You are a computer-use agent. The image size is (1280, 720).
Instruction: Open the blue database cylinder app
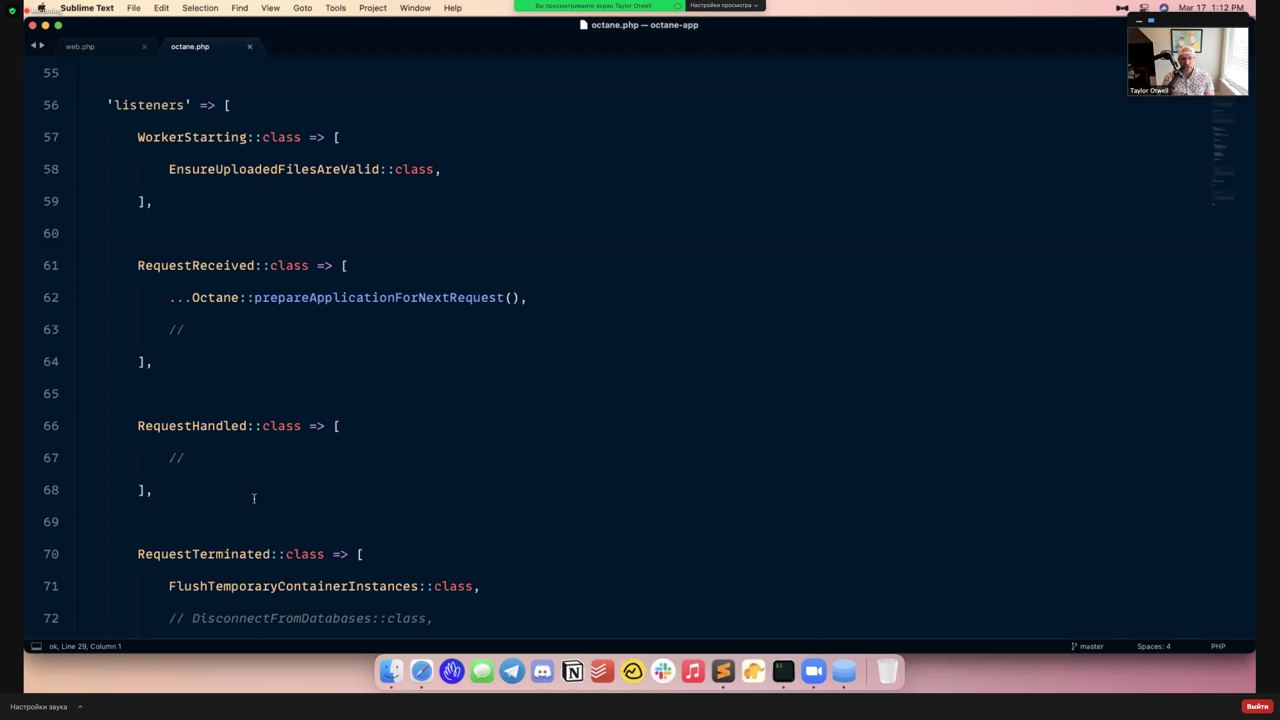click(x=844, y=672)
